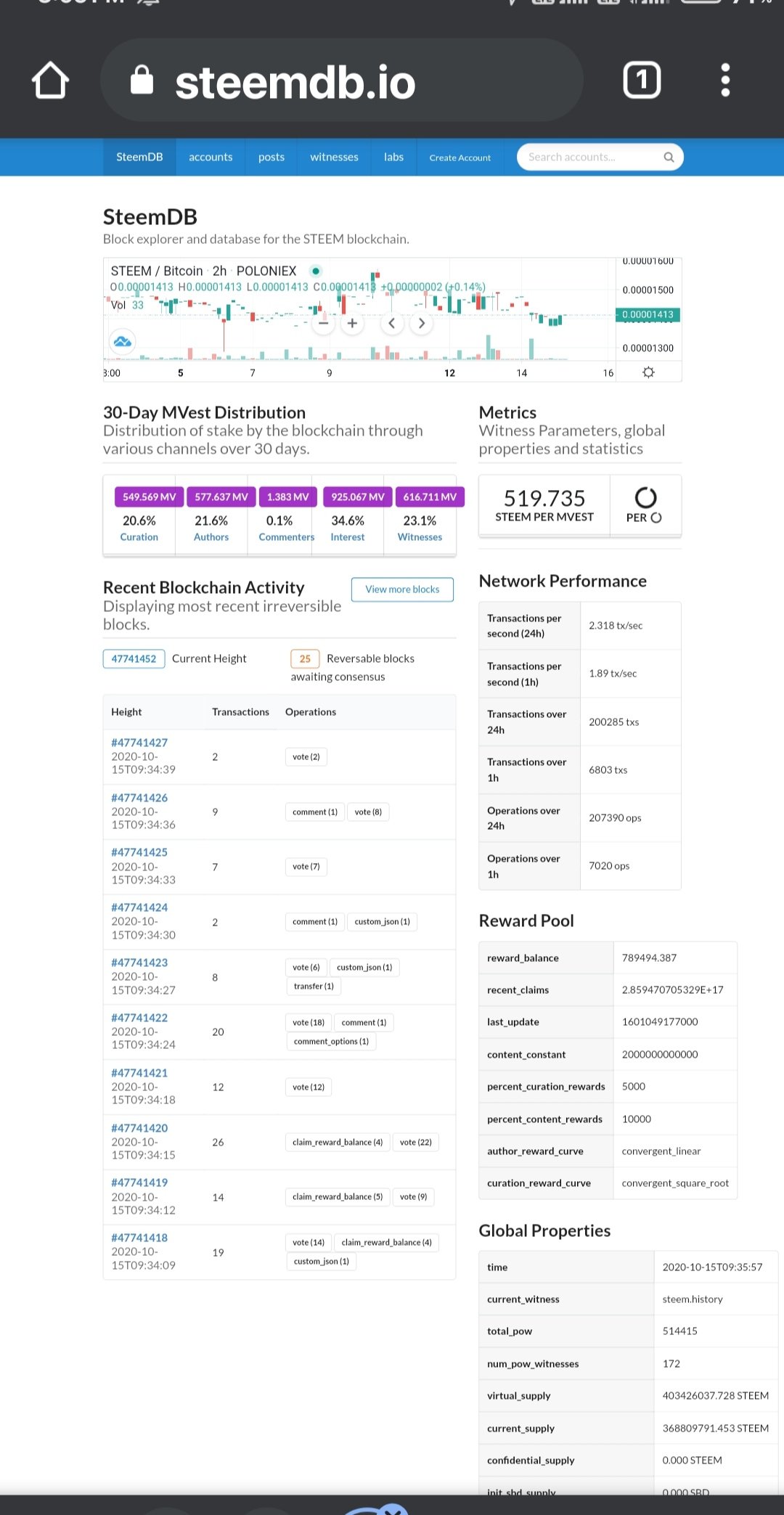
Task: Click the padlock site security icon
Action: click(142, 80)
